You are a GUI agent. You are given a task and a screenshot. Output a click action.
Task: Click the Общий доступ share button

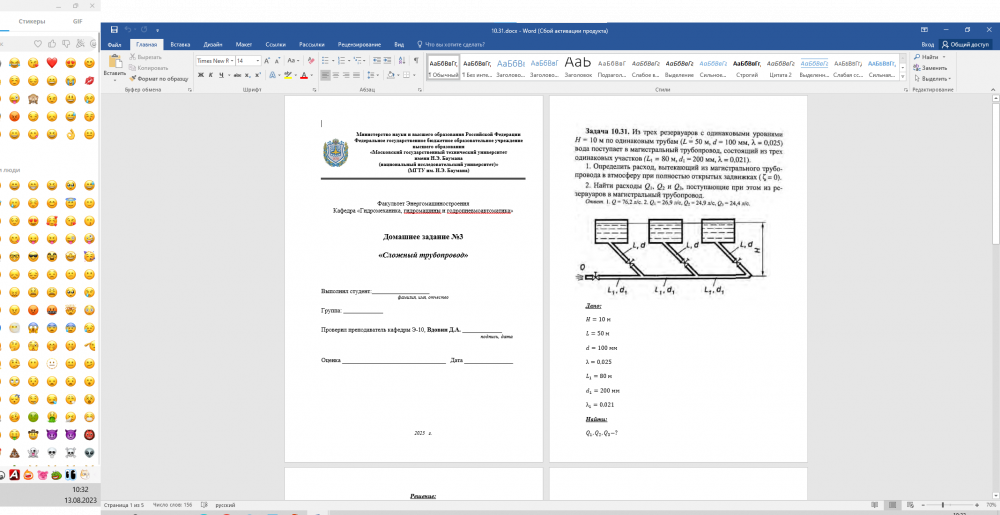(966, 45)
